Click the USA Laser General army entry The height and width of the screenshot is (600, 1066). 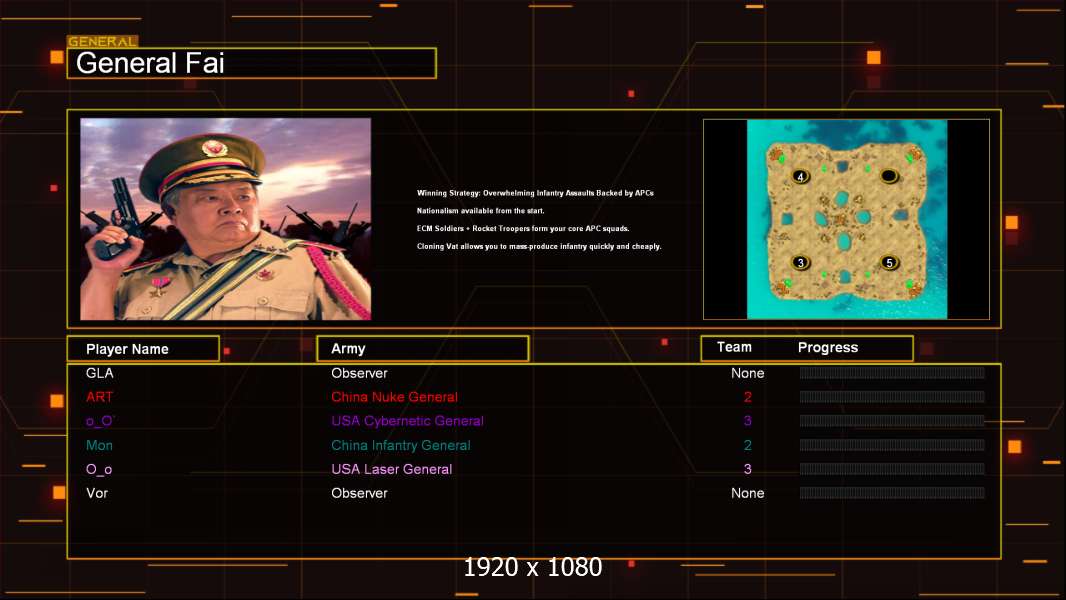391,469
